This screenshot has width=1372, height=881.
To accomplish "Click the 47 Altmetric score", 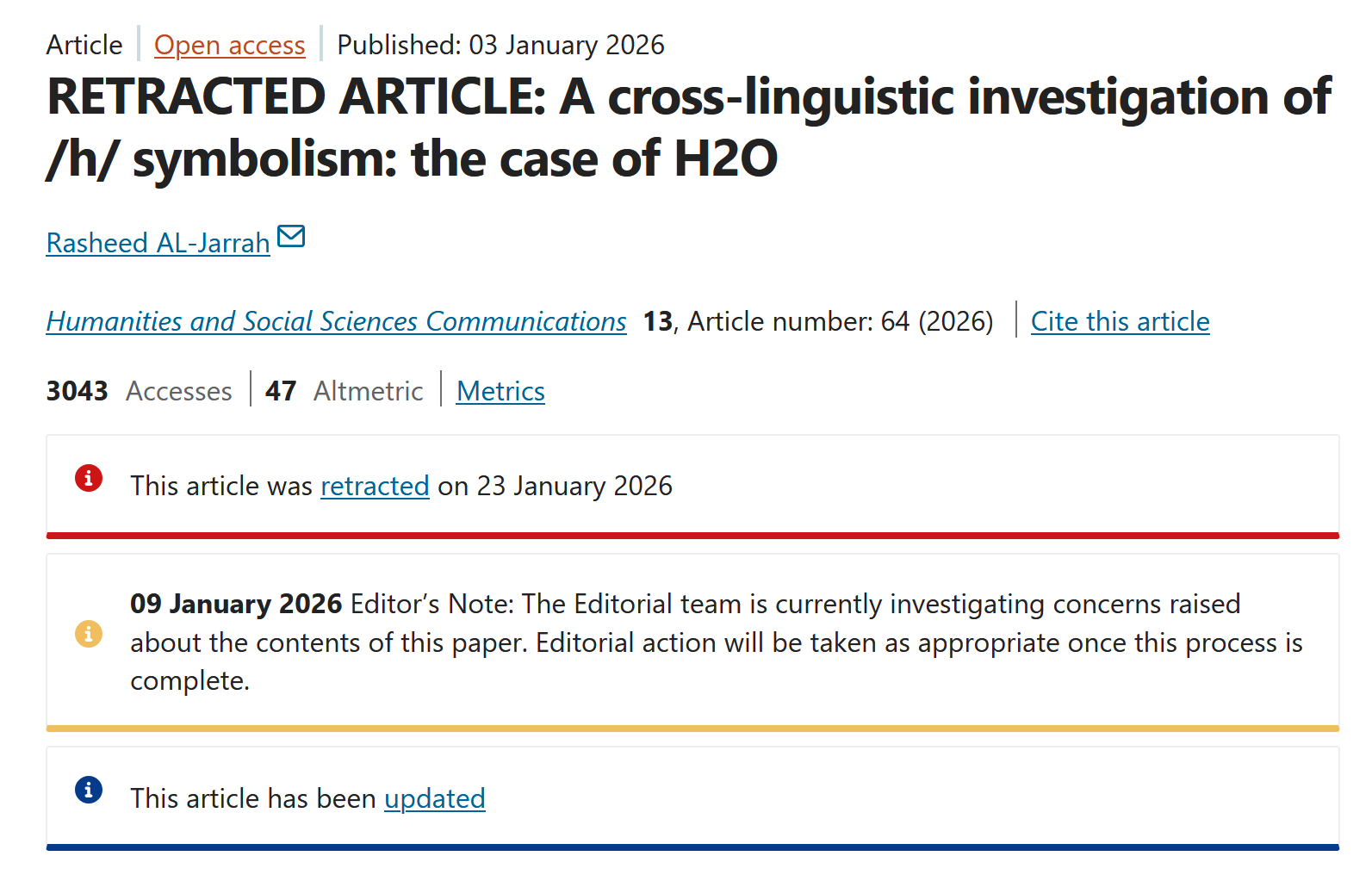I will pyautogui.click(x=344, y=391).
